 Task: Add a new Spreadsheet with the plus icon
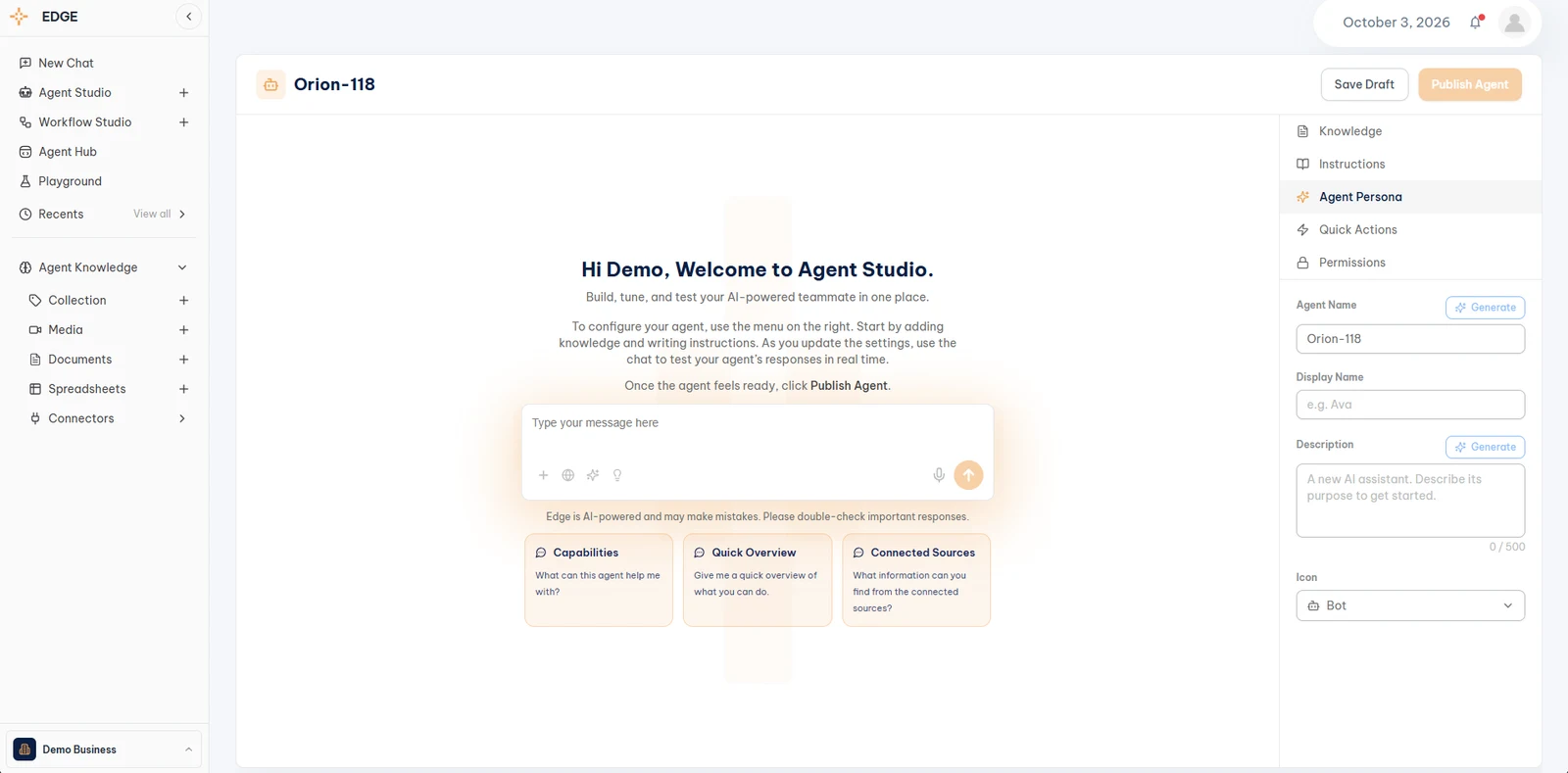pos(183,389)
